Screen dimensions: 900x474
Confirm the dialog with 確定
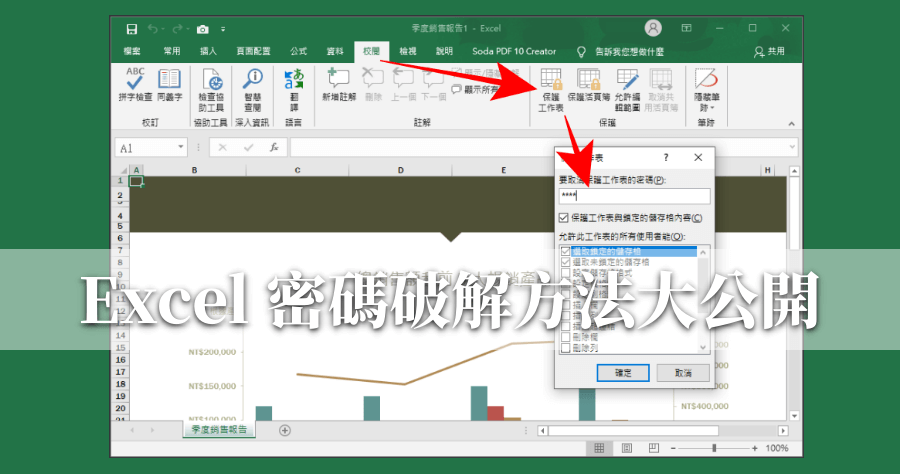click(x=623, y=373)
